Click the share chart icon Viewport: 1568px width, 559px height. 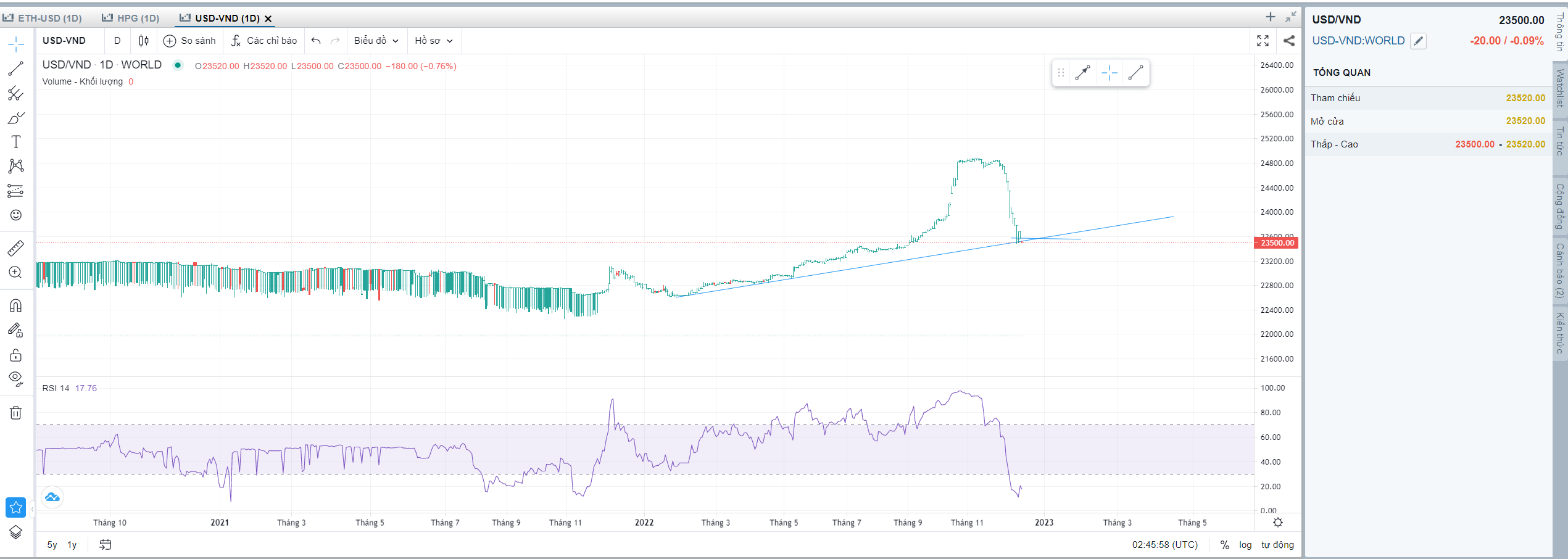point(1289,41)
